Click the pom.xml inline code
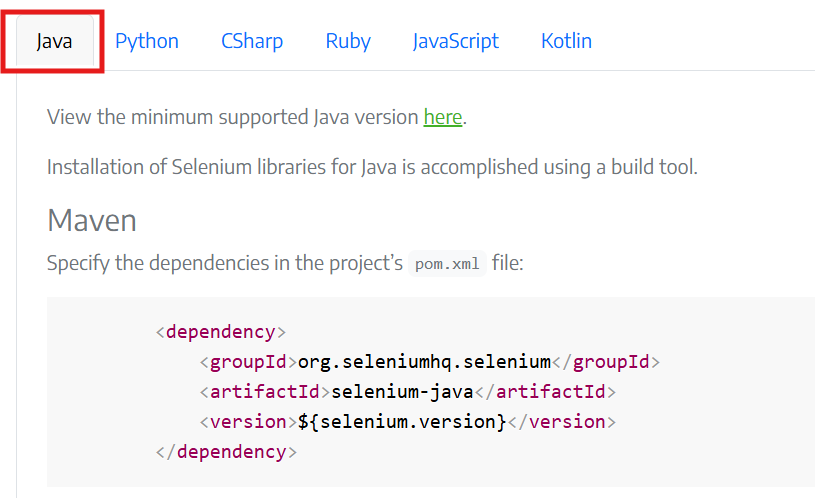 coord(447,264)
